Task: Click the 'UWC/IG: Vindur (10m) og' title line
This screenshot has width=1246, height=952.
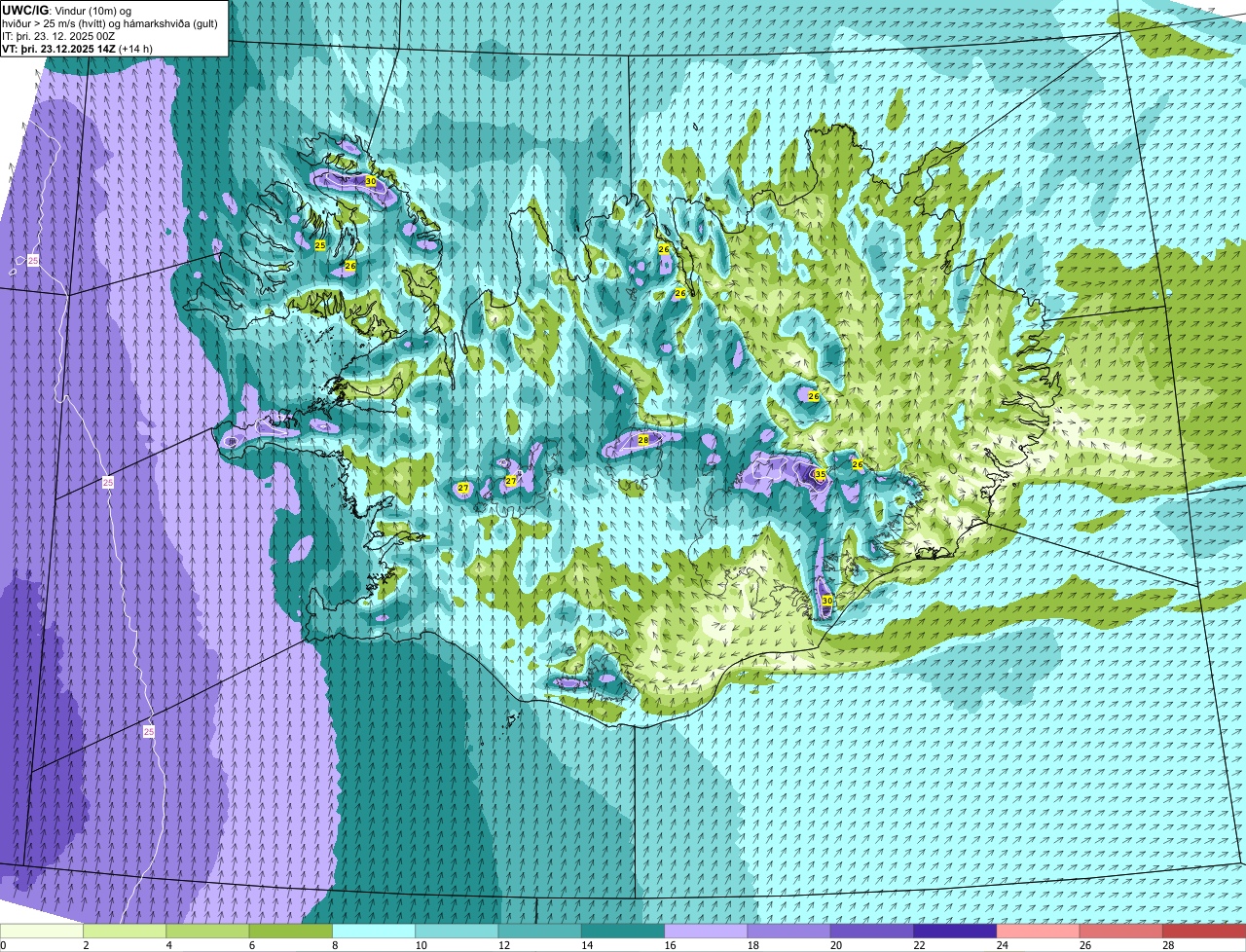Action: [66, 10]
